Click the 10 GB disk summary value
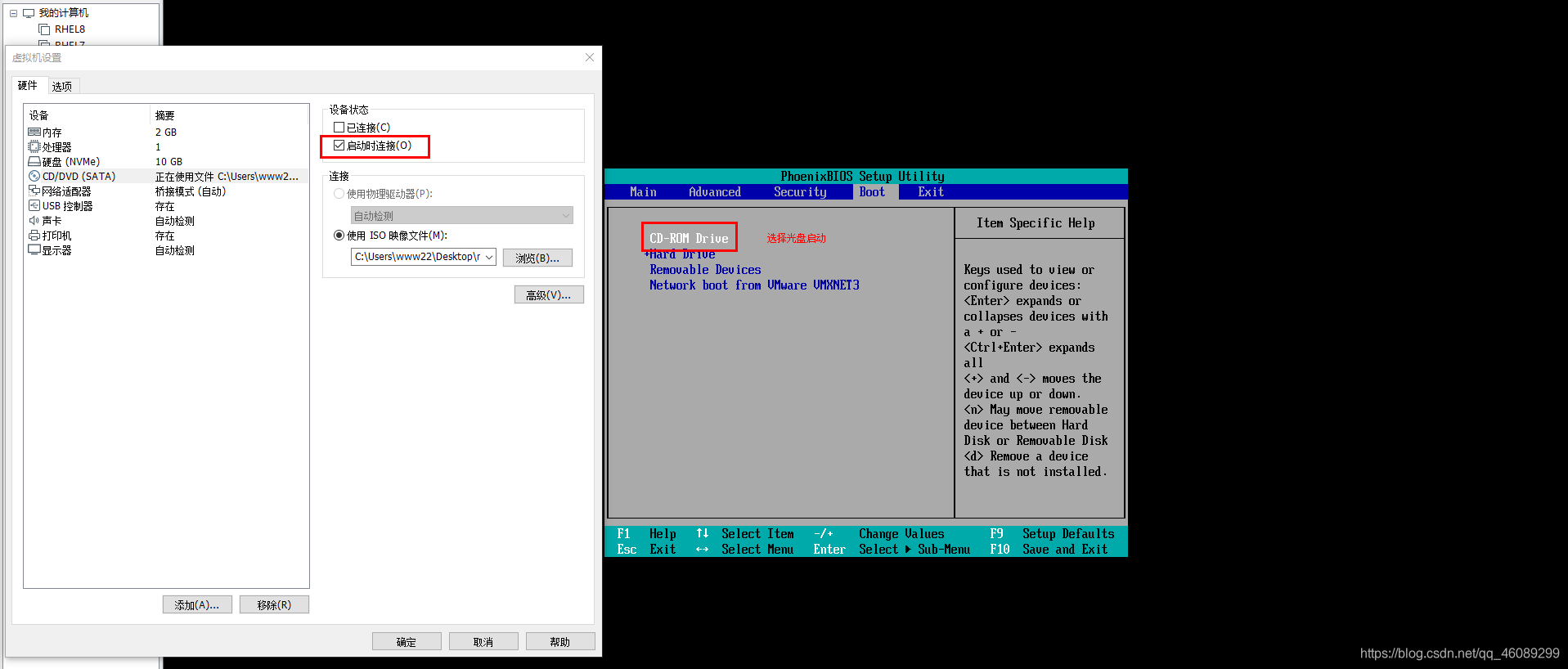Image resolution: width=1568 pixels, height=669 pixels. point(169,162)
